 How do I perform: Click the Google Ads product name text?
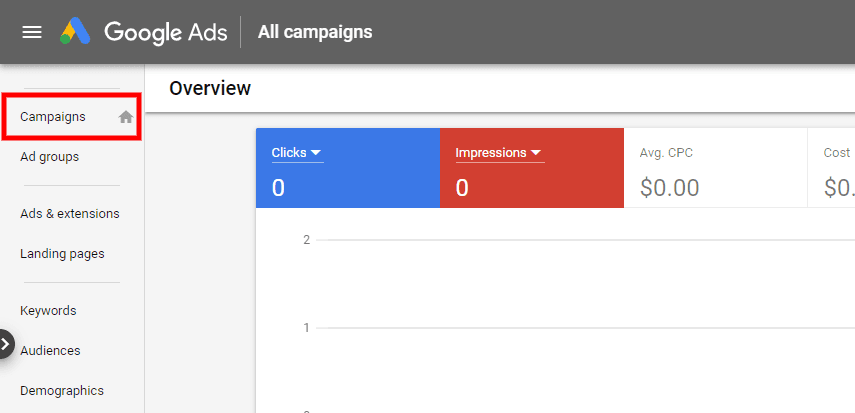[164, 32]
